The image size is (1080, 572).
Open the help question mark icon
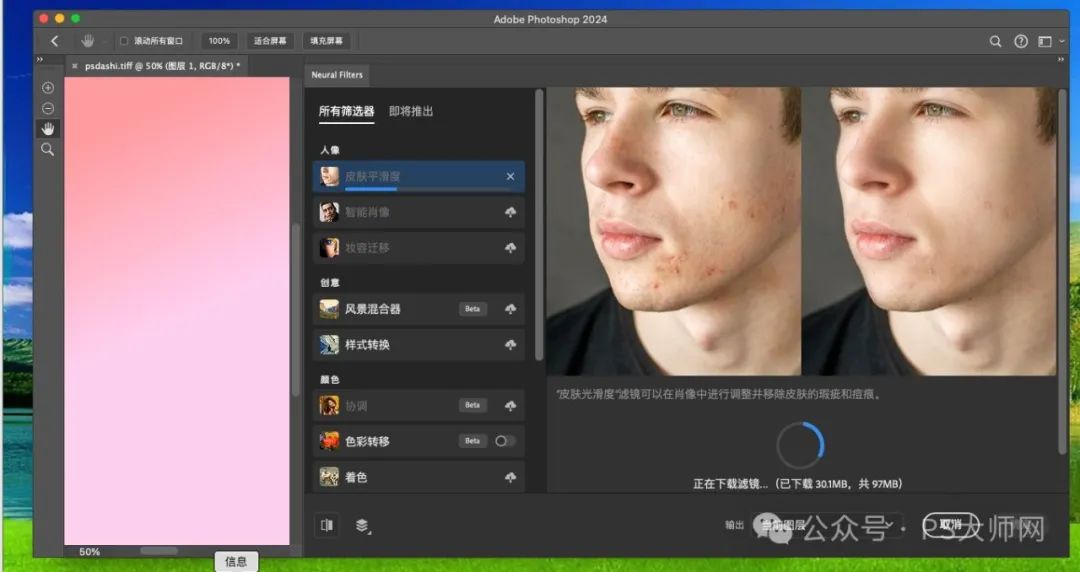coord(1021,41)
